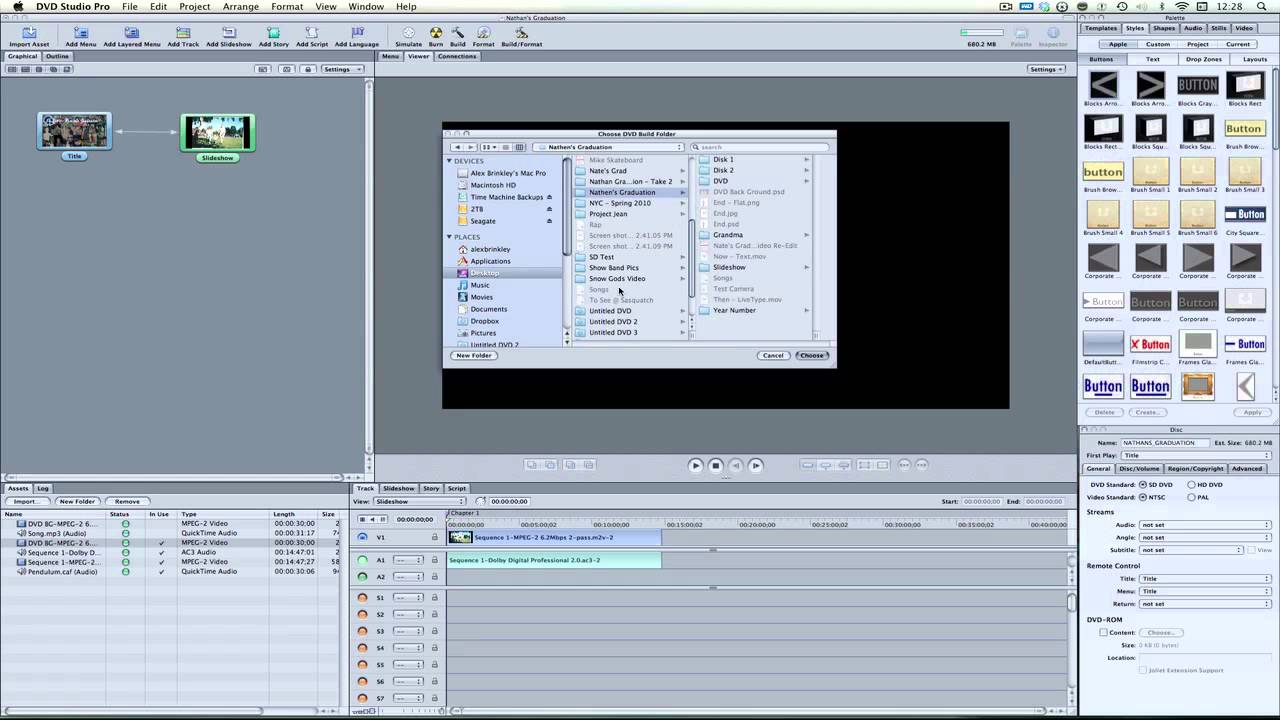Click the Add Story toolbar icon
The width and height of the screenshot is (1280, 720).
tap(273, 33)
